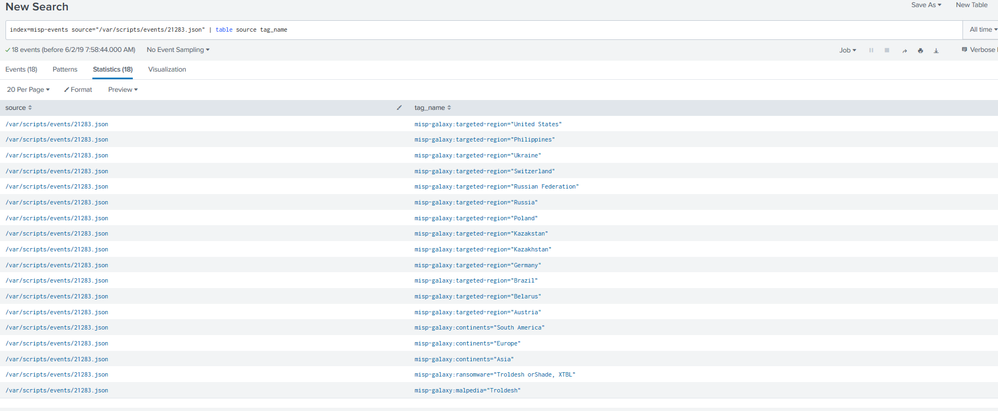
Task: Click into the search query bar
Action: pos(484,30)
